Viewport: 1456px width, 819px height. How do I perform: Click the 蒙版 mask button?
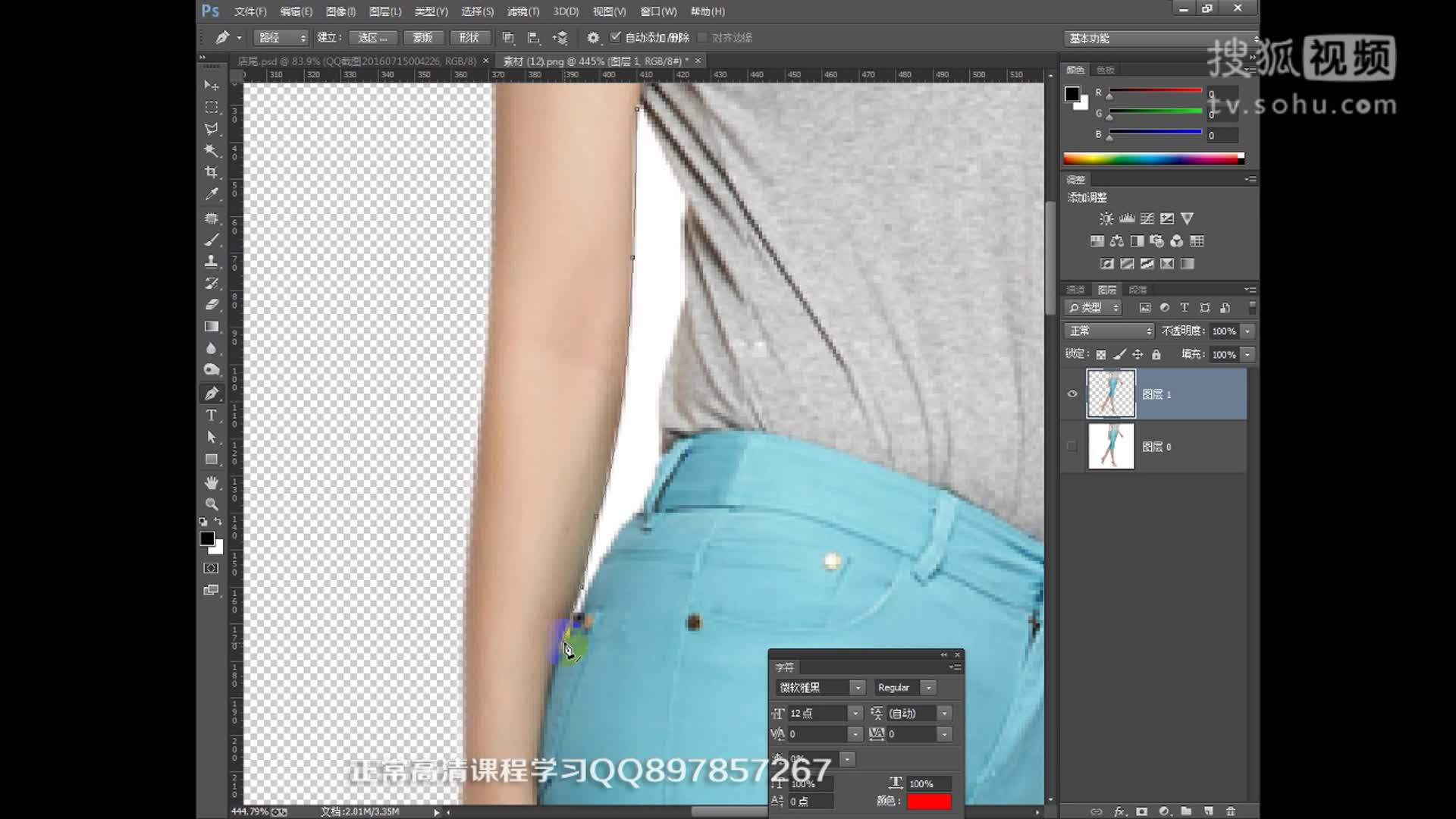(422, 37)
